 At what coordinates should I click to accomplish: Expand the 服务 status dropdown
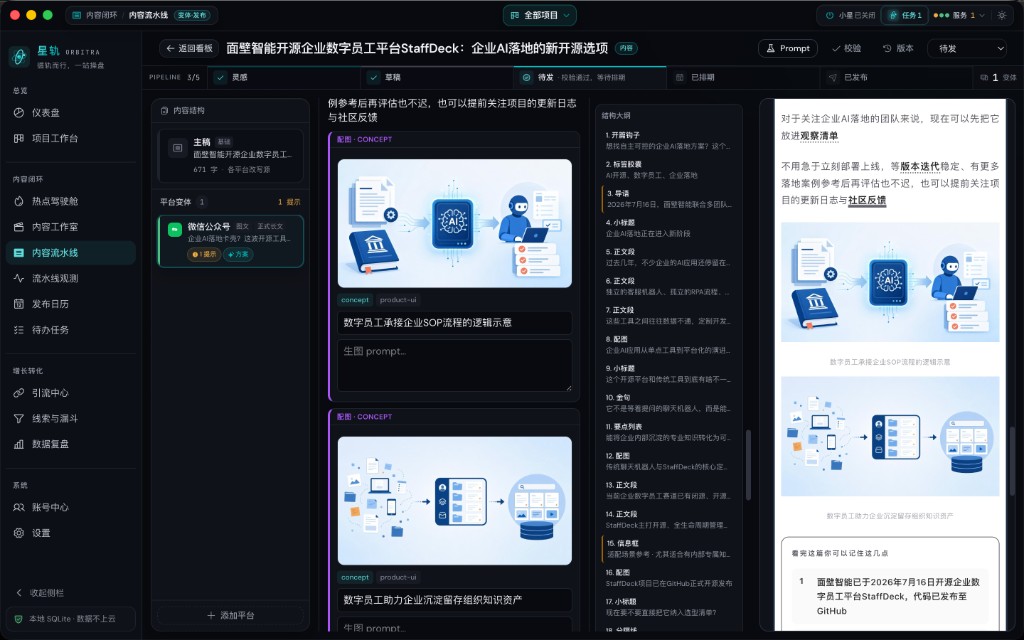point(959,15)
